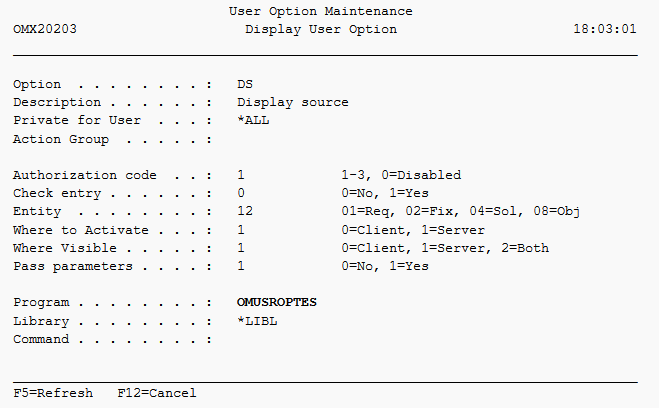Click the Authorization code value

(x=241, y=176)
